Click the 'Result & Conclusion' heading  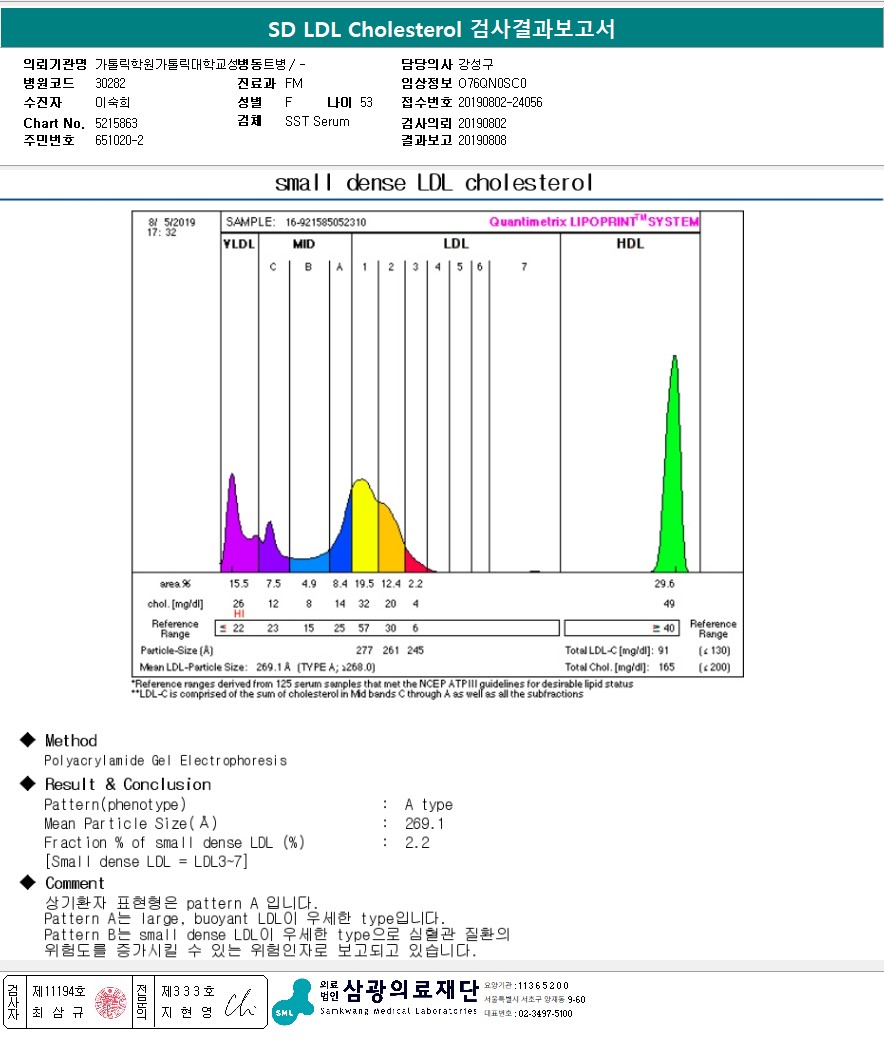[128, 784]
